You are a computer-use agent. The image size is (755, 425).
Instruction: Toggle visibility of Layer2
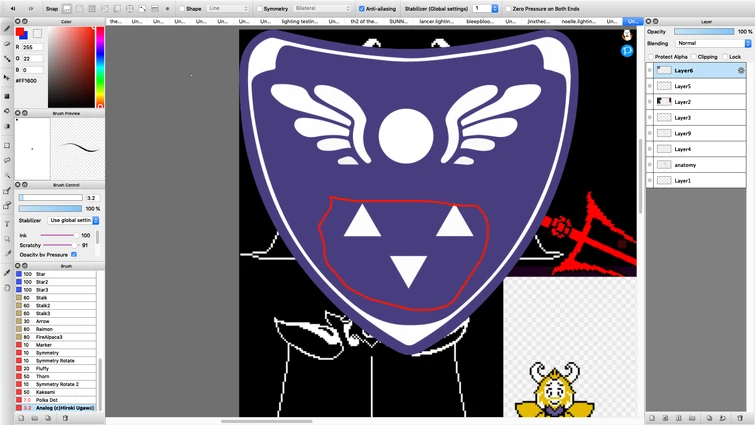[650, 102]
